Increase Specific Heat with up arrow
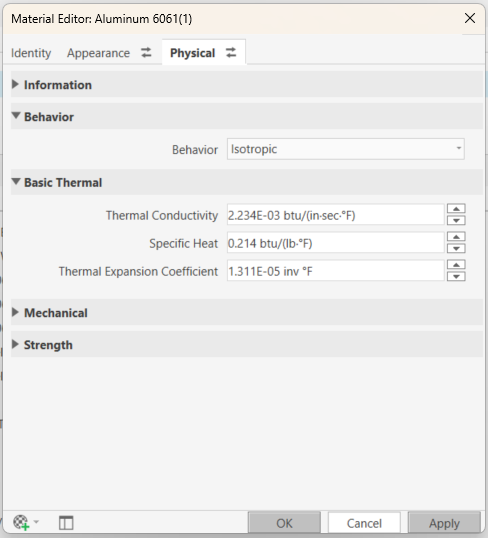The image size is (488, 538). pyautogui.click(x=456, y=237)
